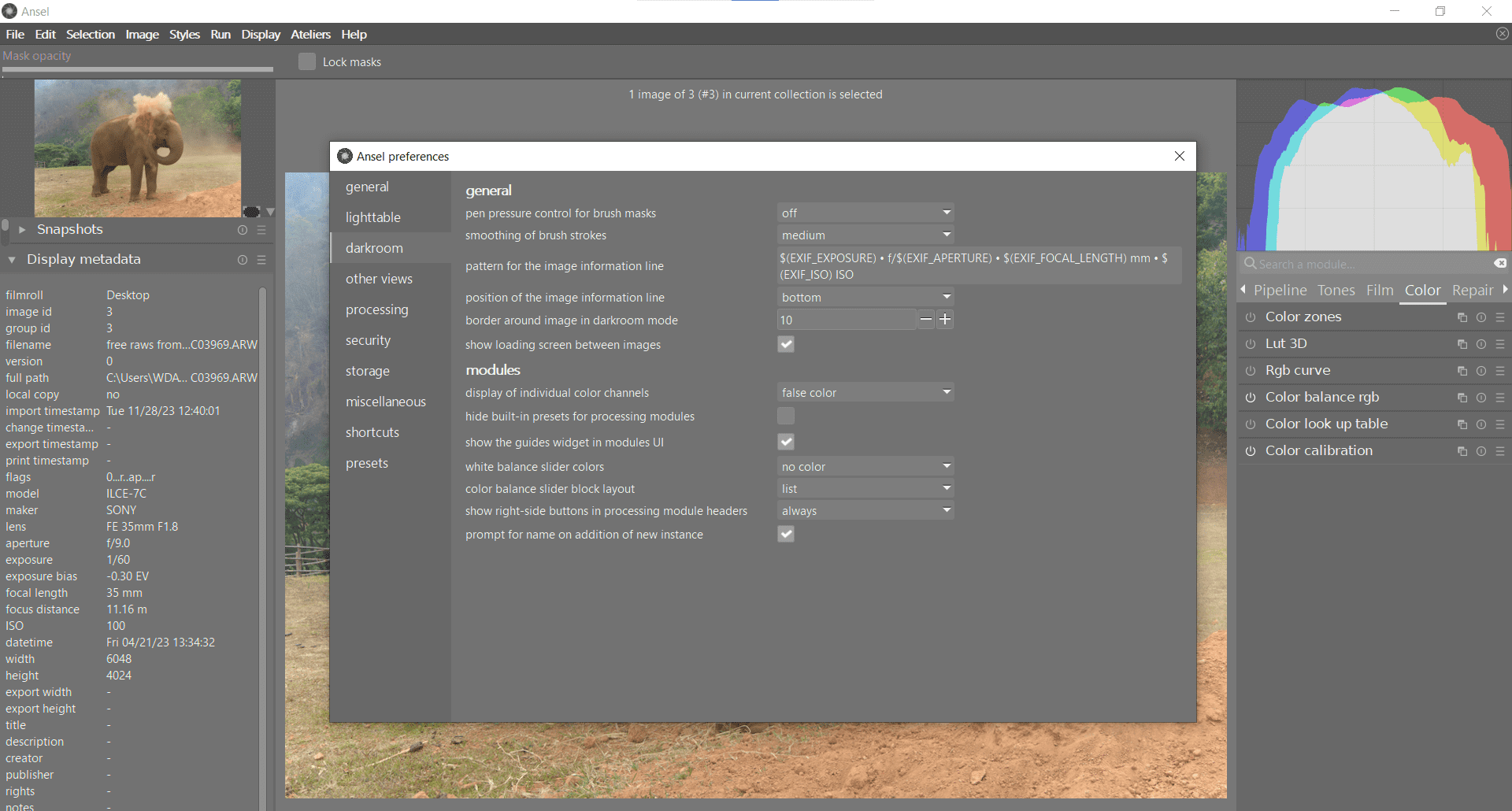Reset the Display metadata panel
The height and width of the screenshot is (811, 1512).
(243, 260)
